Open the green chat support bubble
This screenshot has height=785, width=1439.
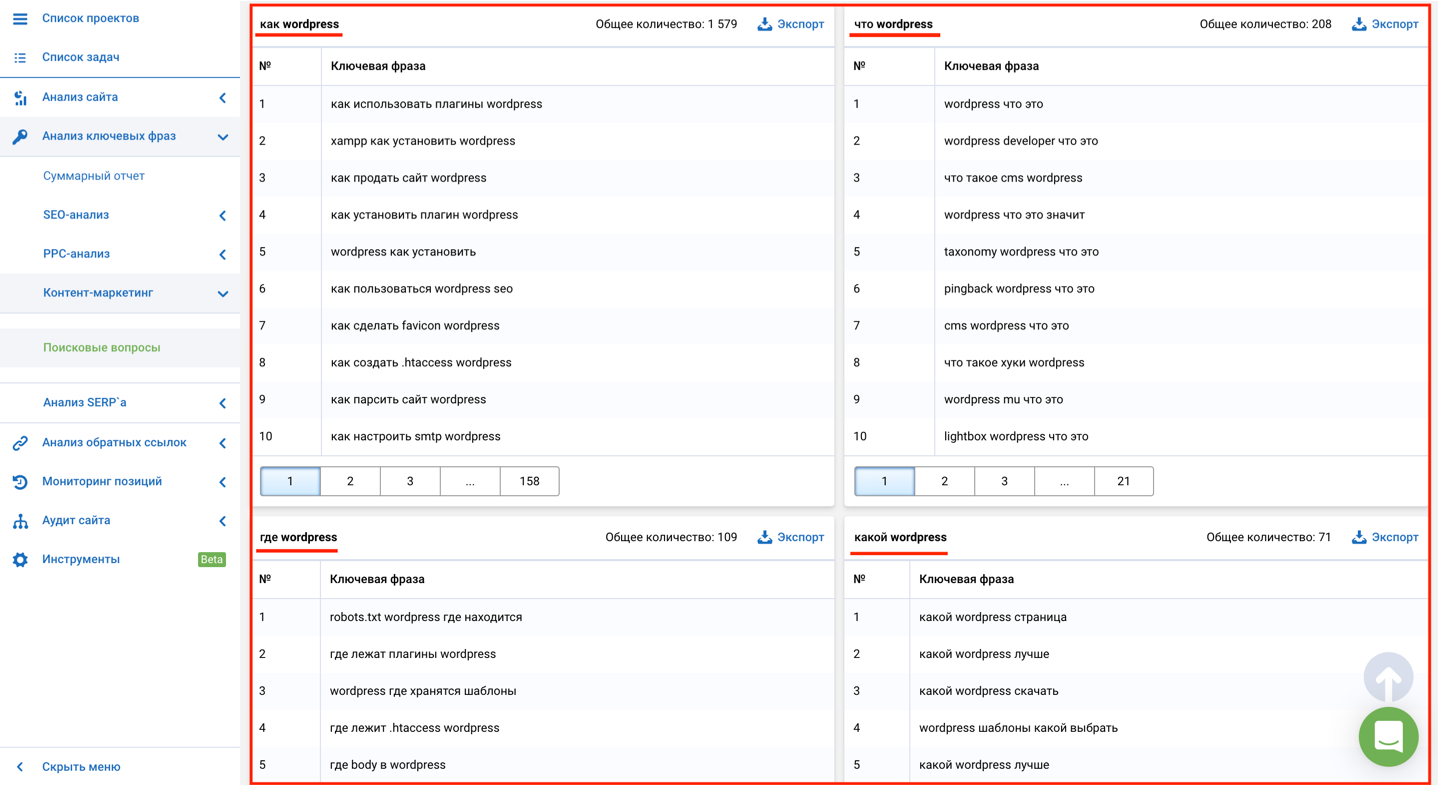[1388, 737]
